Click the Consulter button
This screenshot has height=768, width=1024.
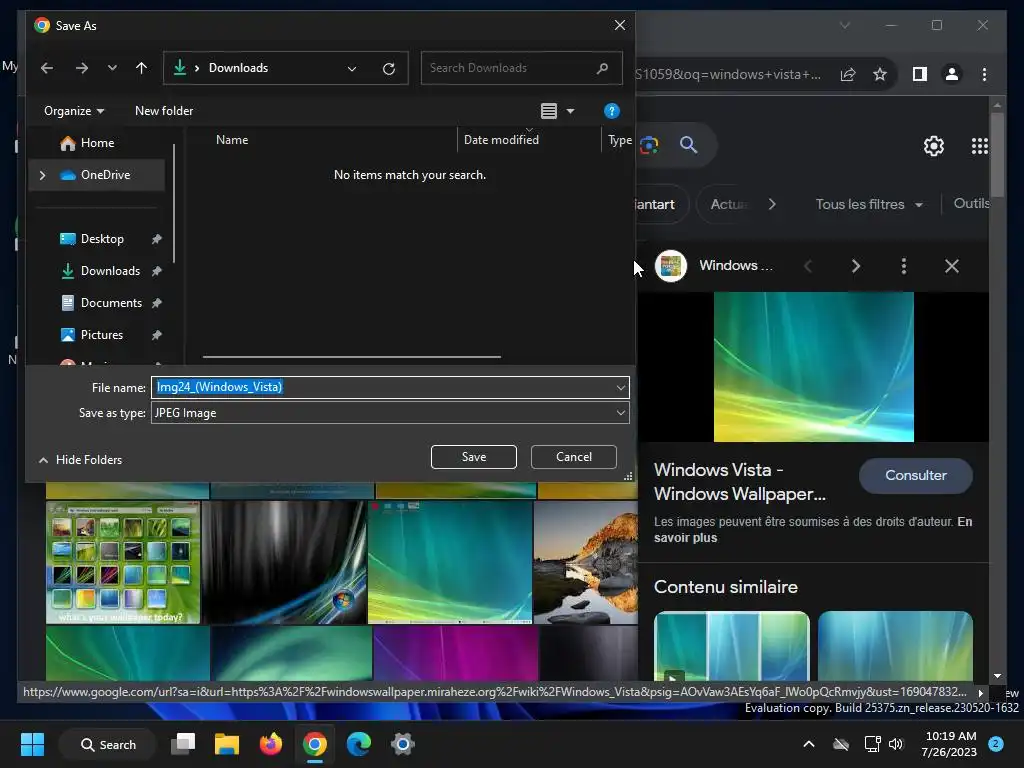click(x=916, y=475)
